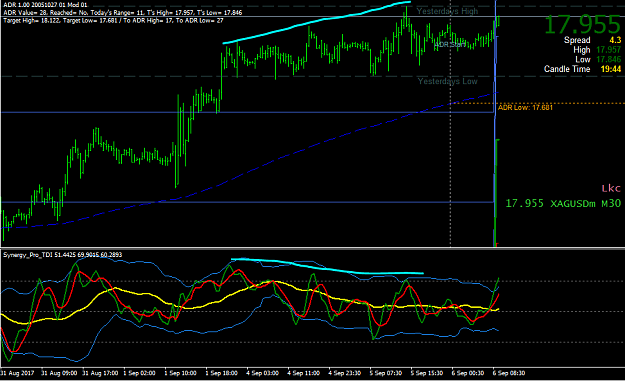This screenshot has height=381, width=625.
Task: Click the High value 17.957
Action: pos(609,50)
